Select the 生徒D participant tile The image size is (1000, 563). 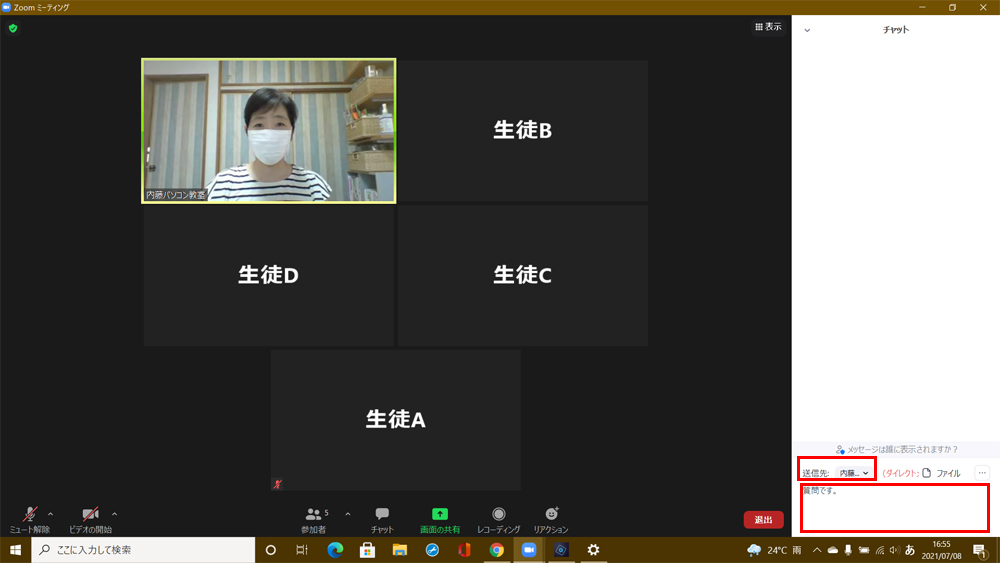coord(268,275)
